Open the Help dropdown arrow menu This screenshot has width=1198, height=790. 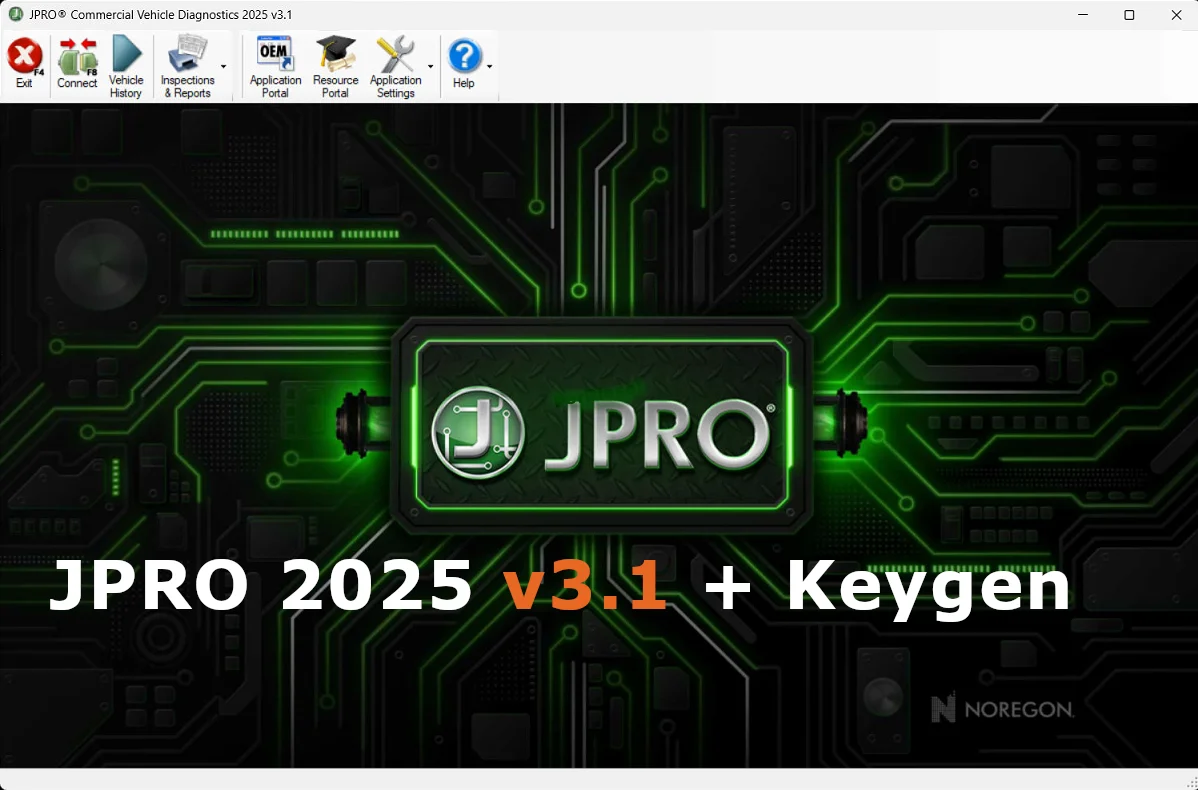tap(488, 66)
